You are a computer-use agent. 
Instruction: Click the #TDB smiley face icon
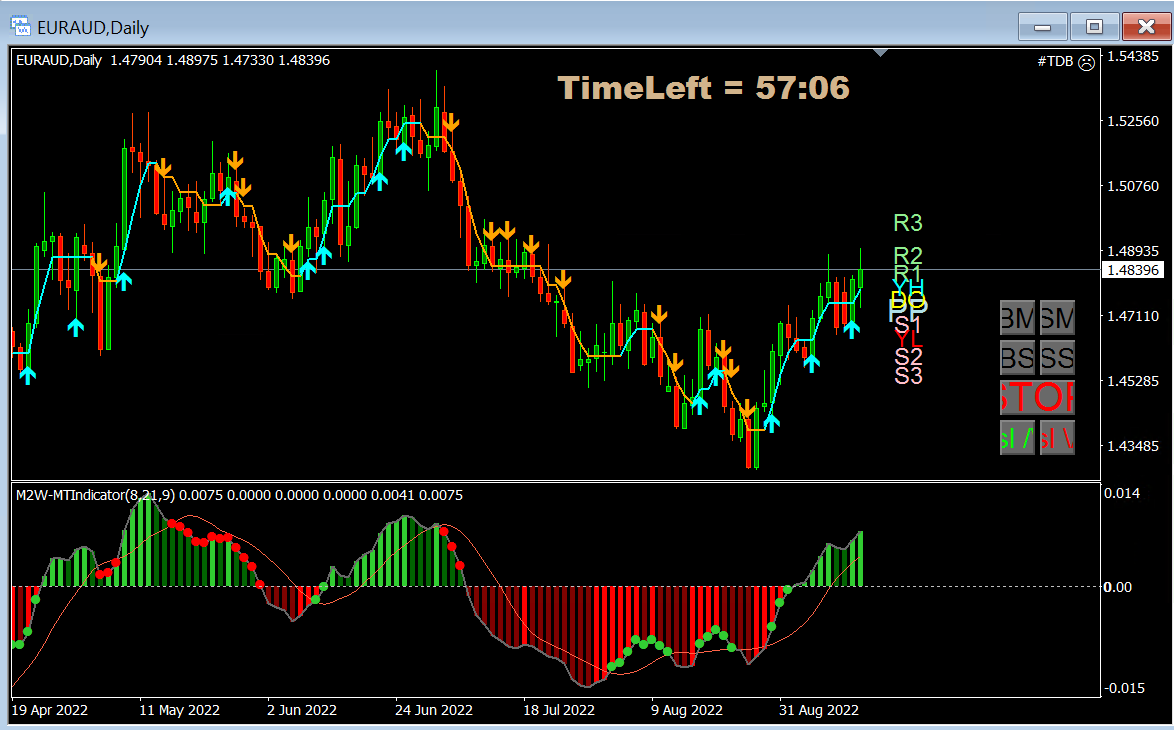1086,61
